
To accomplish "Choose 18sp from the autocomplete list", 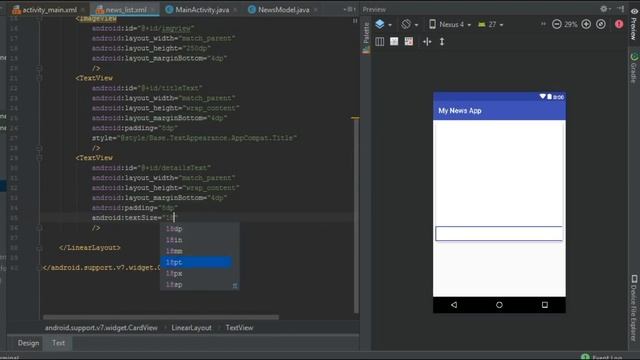I will [197, 284].
